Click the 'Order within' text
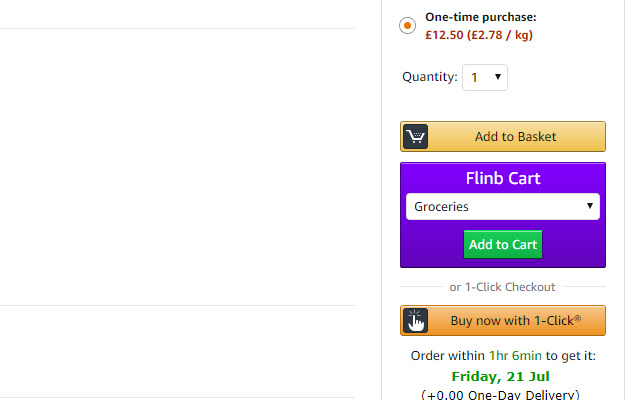Image resolution: width=640 pixels, height=400 pixels. [x=448, y=356]
